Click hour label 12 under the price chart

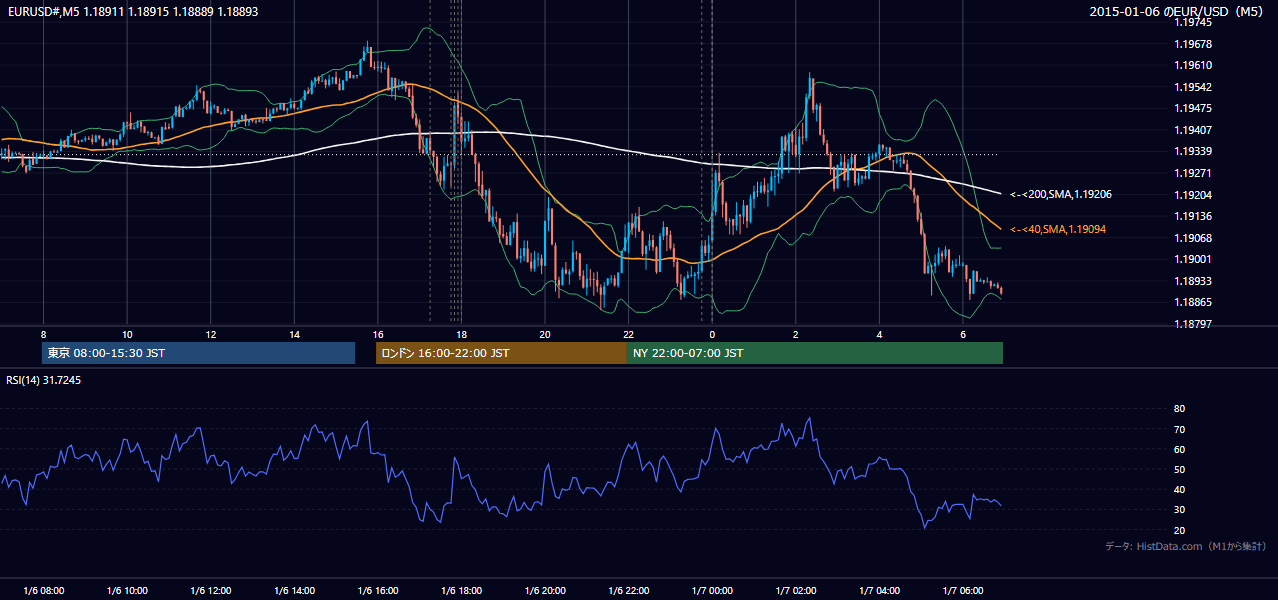tap(211, 334)
